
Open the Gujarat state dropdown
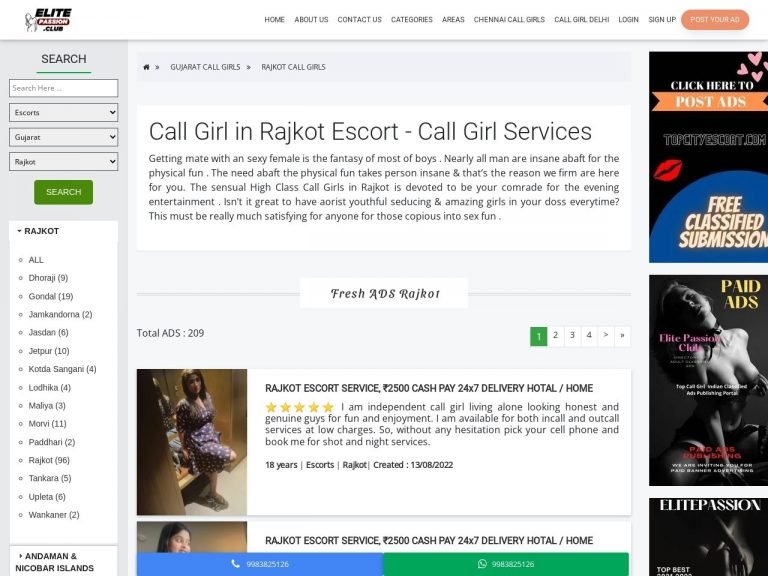coord(63,137)
